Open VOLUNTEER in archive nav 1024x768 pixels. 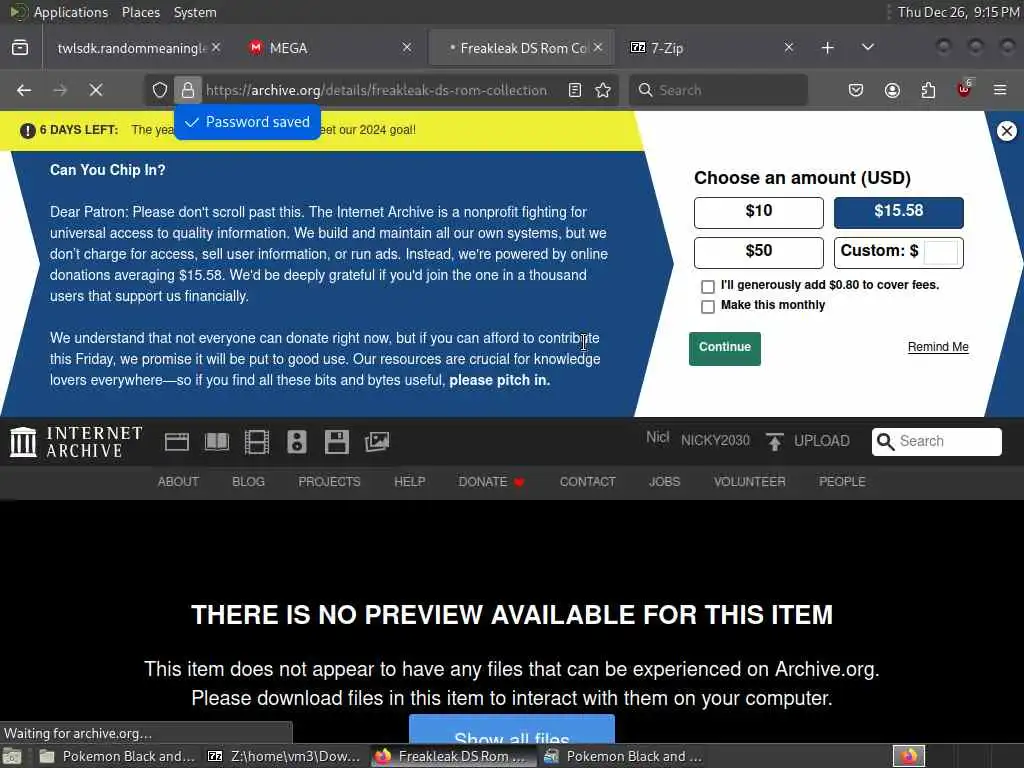click(750, 482)
